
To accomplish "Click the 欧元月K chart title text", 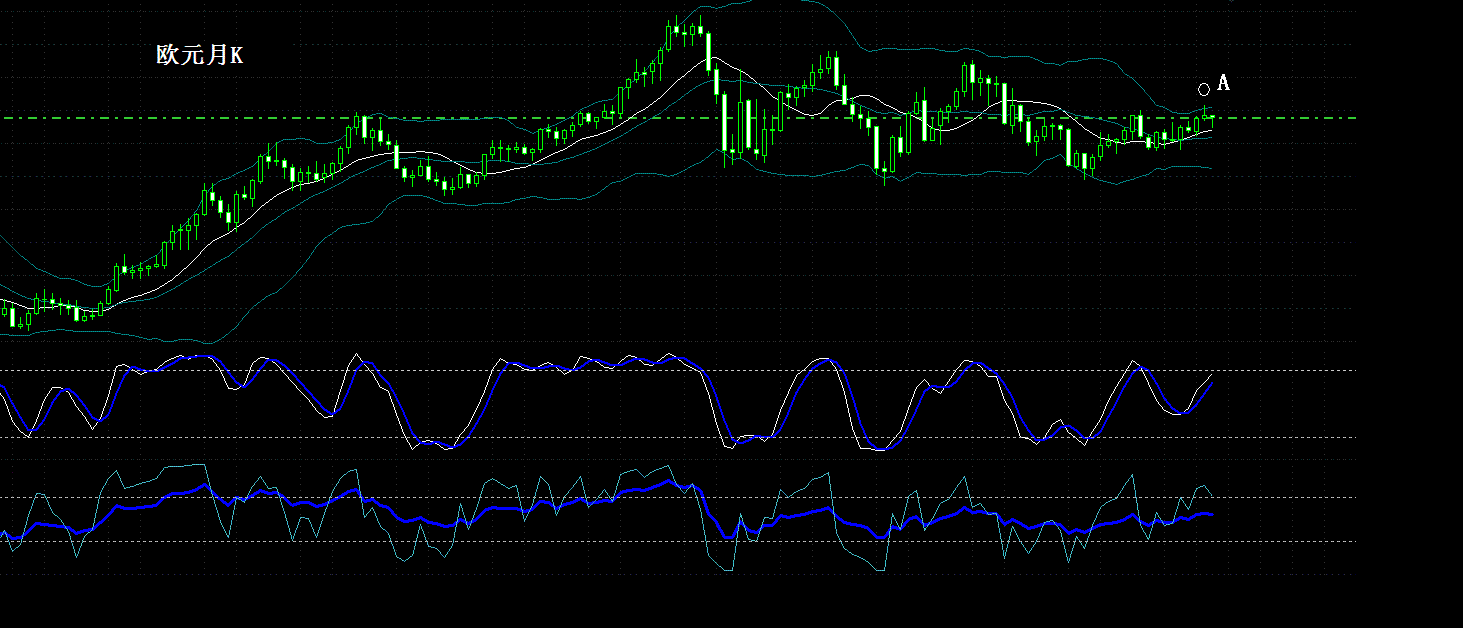I will pos(199,56).
